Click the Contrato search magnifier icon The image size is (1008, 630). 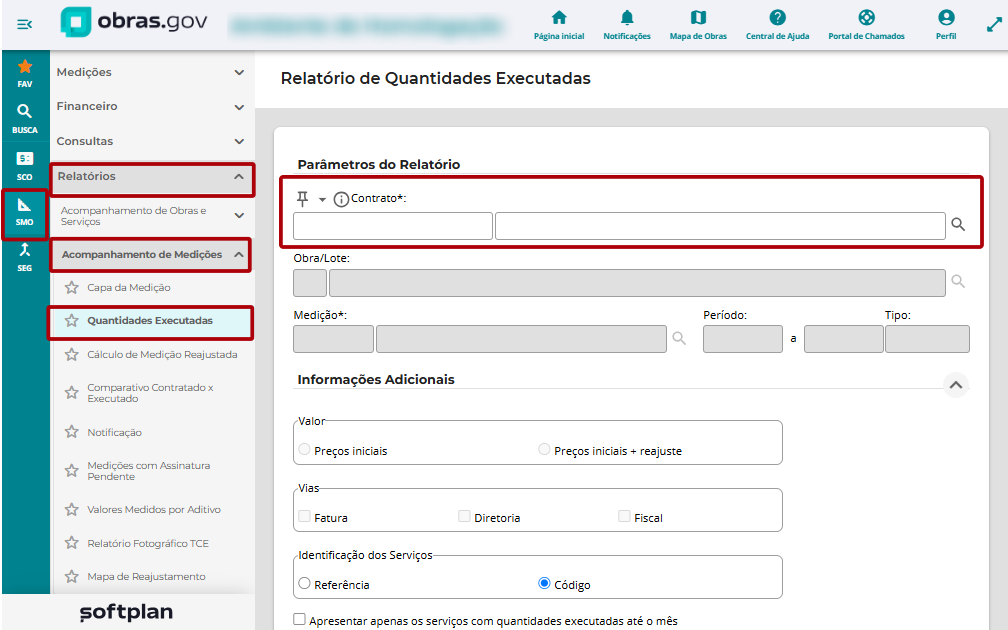click(x=958, y=224)
